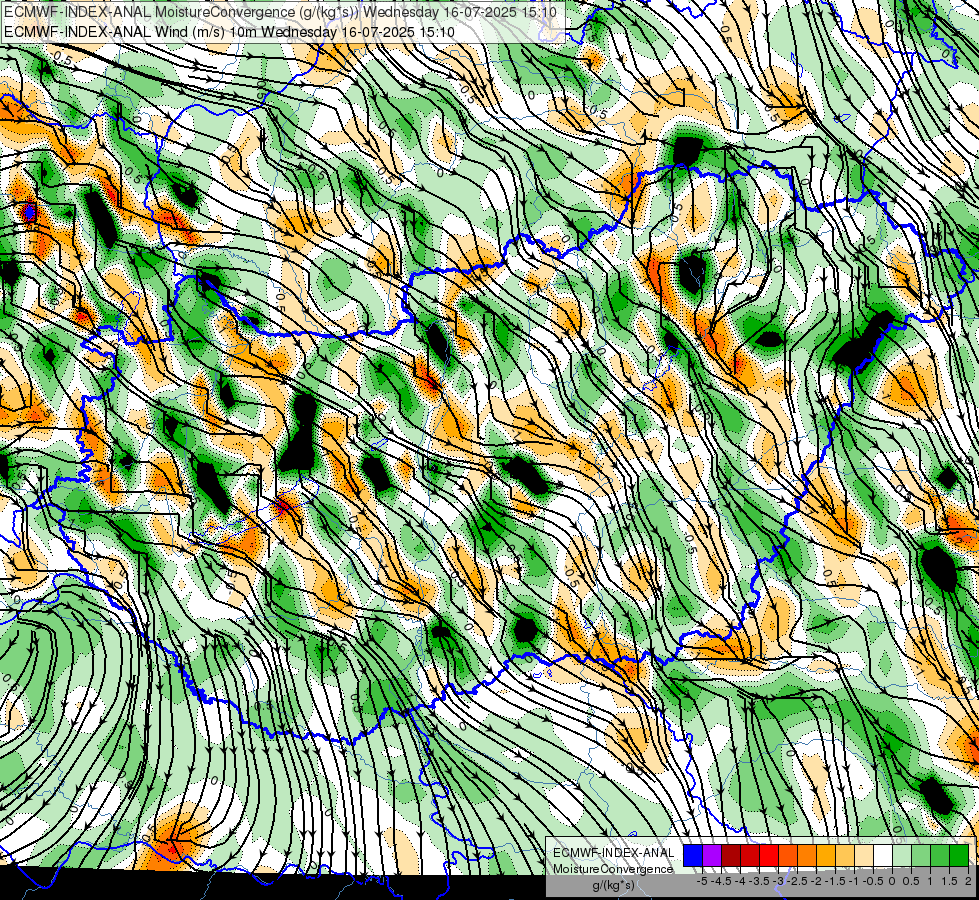Pick the medium green swatch from 1 to 1.5
This screenshot has width=979, height=900.
940,856
